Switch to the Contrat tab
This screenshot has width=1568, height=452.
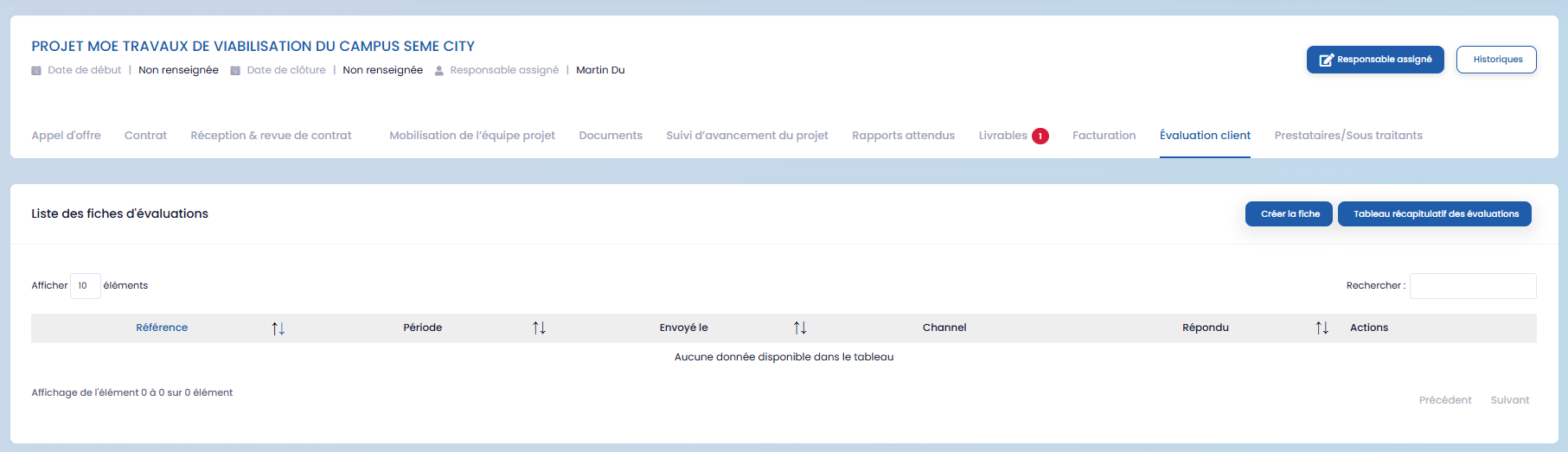coord(145,136)
